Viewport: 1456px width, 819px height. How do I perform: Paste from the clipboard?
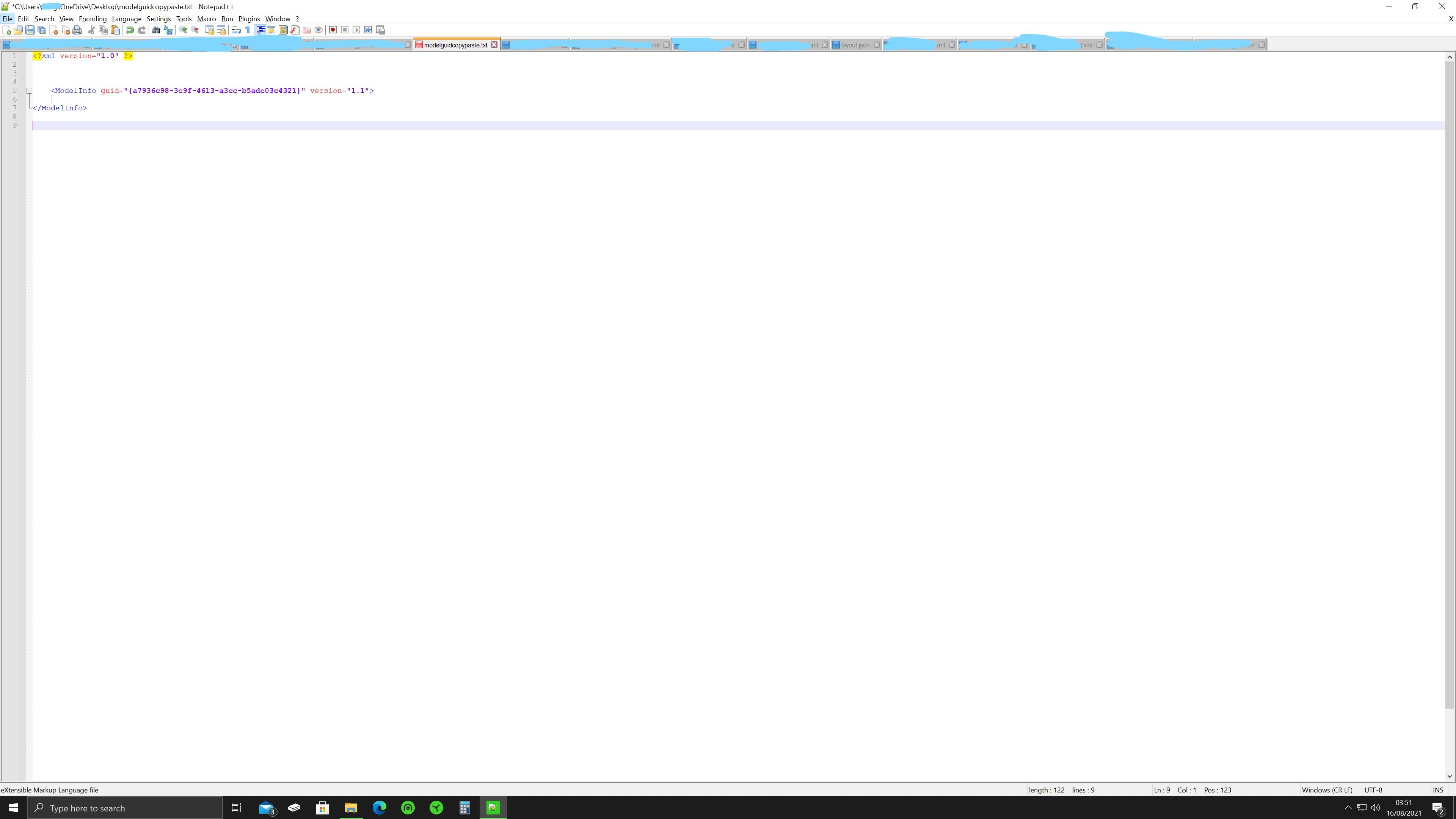(115, 30)
